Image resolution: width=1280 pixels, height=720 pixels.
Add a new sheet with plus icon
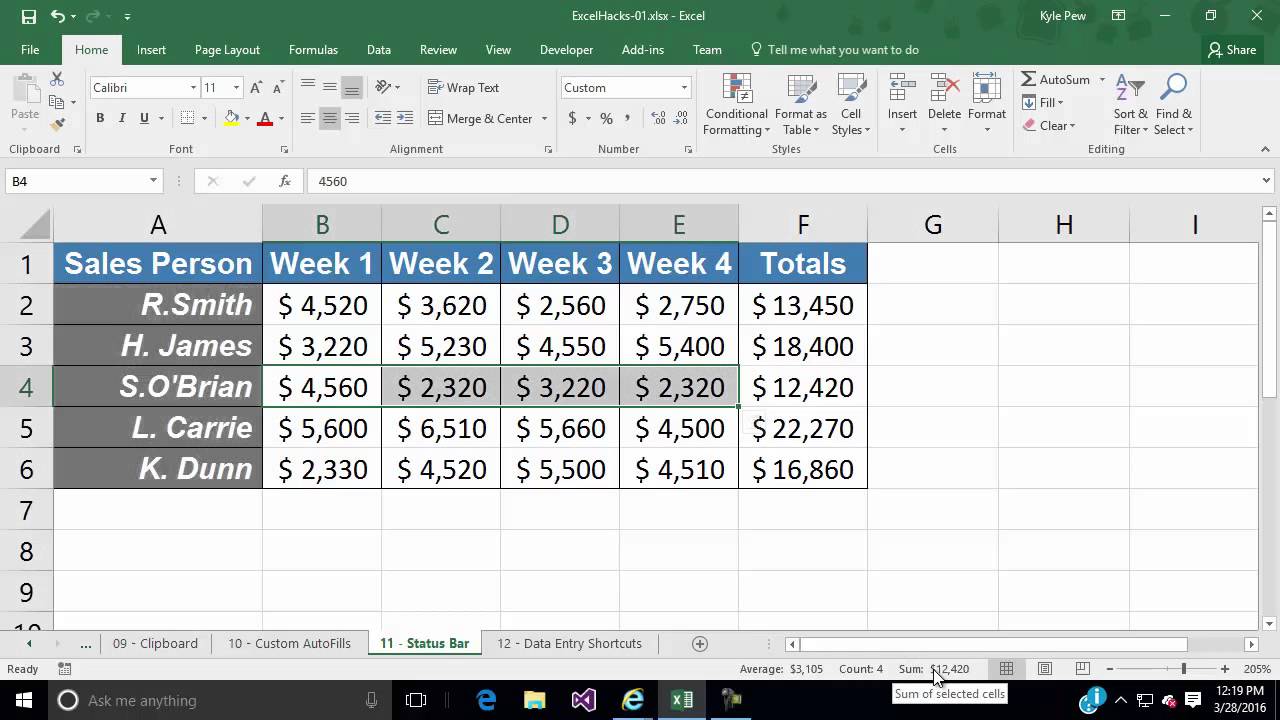click(x=700, y=643)
